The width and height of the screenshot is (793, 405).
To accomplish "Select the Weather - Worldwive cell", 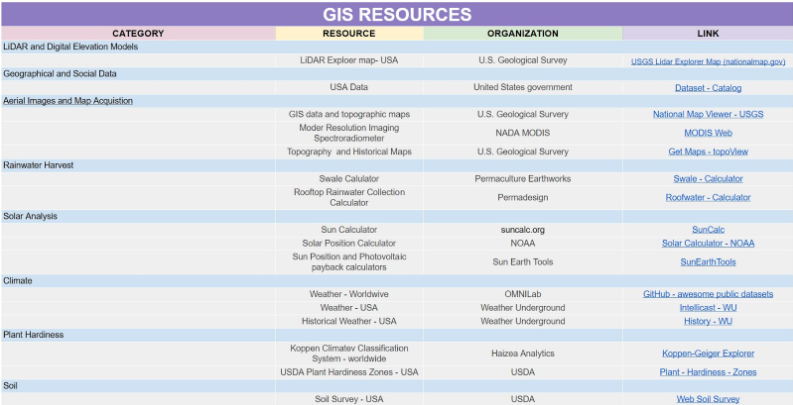I will [349, 294].
